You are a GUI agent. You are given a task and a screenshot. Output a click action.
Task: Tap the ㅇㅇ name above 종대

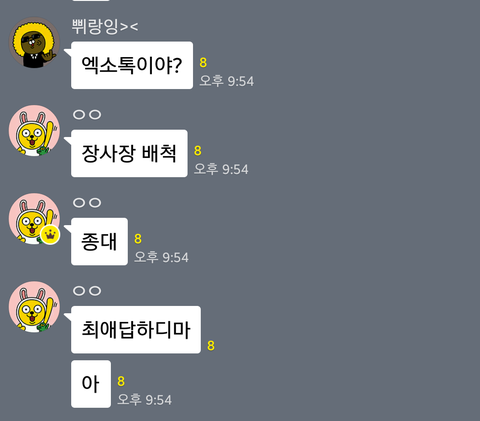(87, 203)
